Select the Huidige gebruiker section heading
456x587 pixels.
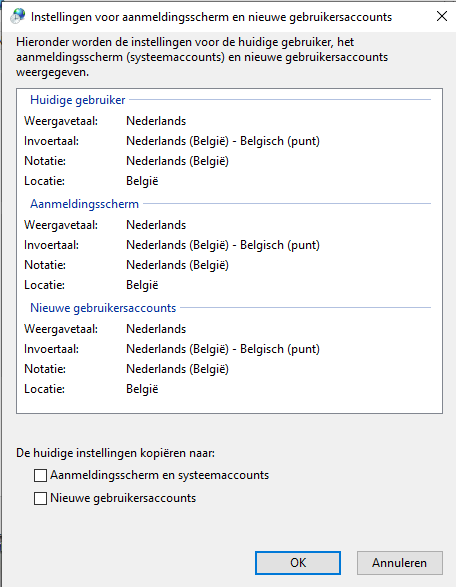(77, 100)
